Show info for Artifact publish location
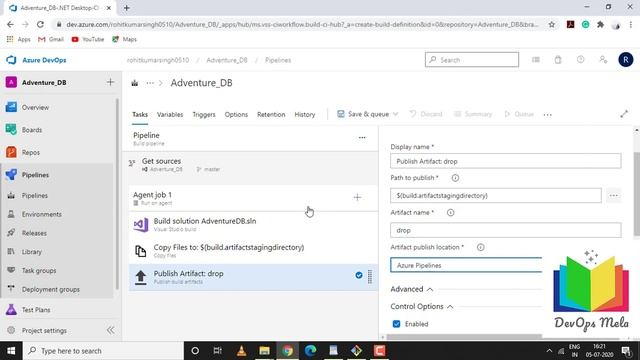Viewport: 640px width, 360px height. tap(480, 247)
